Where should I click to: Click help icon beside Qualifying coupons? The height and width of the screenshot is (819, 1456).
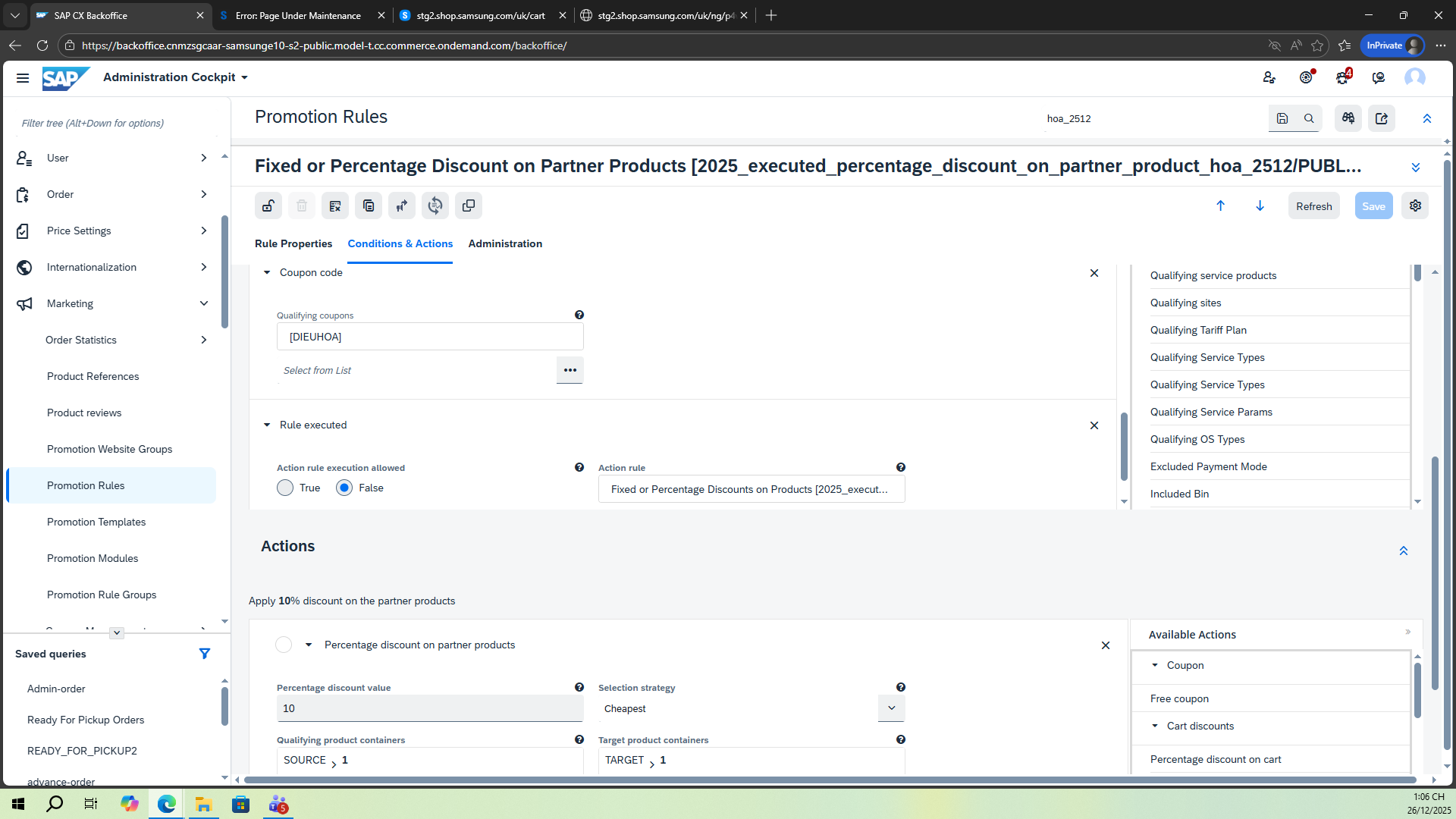pos(579,315)
